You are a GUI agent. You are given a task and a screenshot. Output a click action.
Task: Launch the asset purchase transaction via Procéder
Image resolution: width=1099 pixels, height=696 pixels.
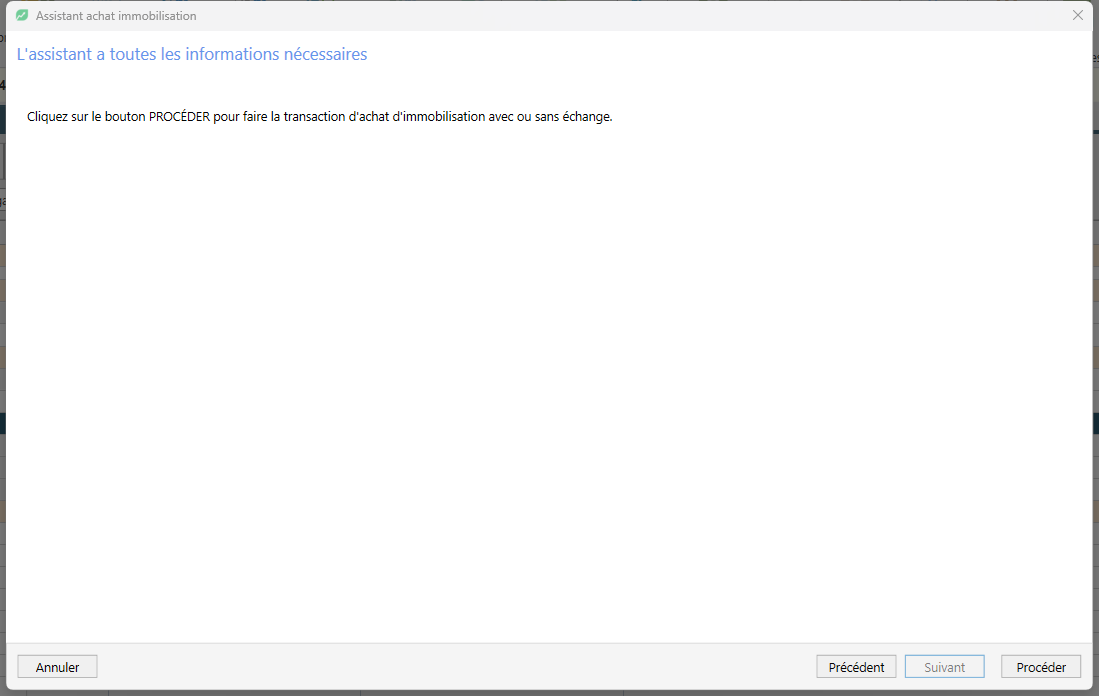click(x=1041, y=667)
